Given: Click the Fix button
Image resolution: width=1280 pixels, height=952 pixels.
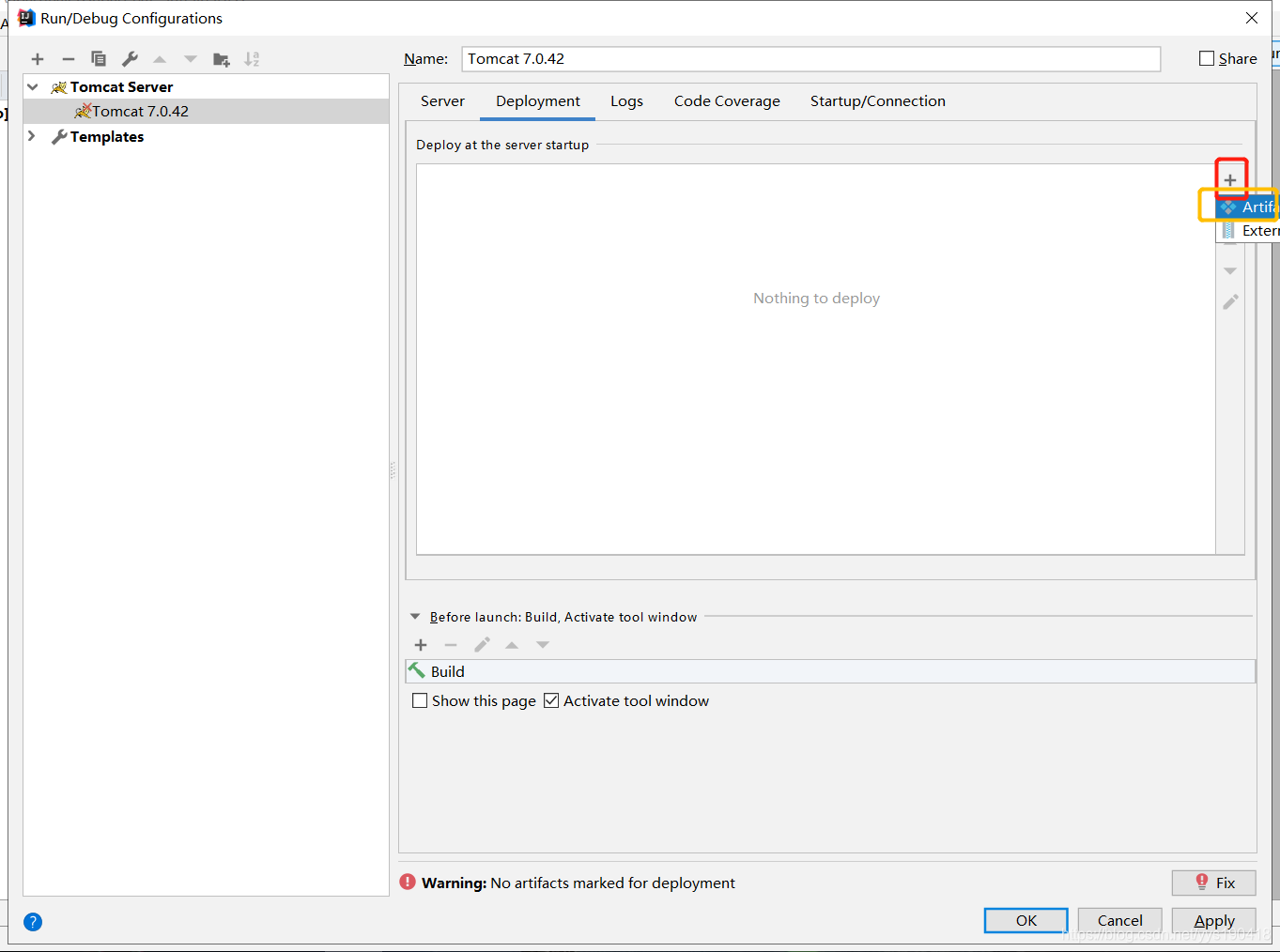Looking at the screenshot, I should coord(1214,883).
